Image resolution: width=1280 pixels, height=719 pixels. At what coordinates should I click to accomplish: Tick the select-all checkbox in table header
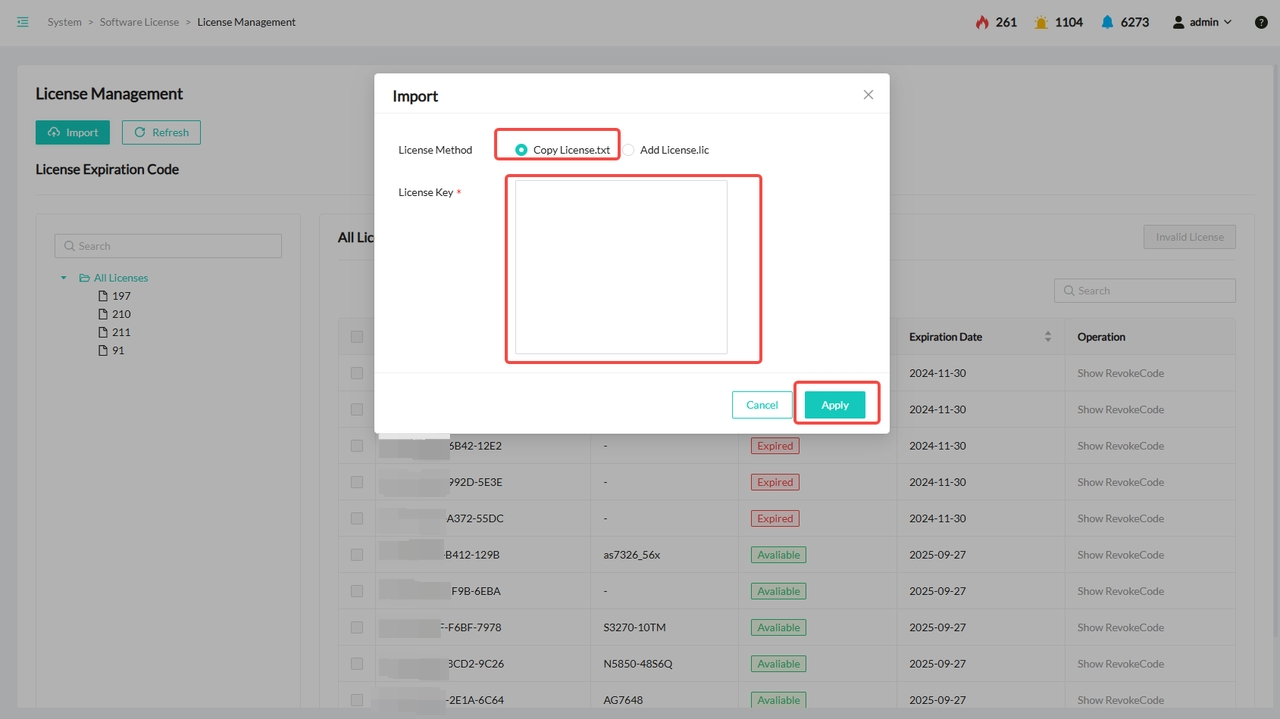pos(357,337)
